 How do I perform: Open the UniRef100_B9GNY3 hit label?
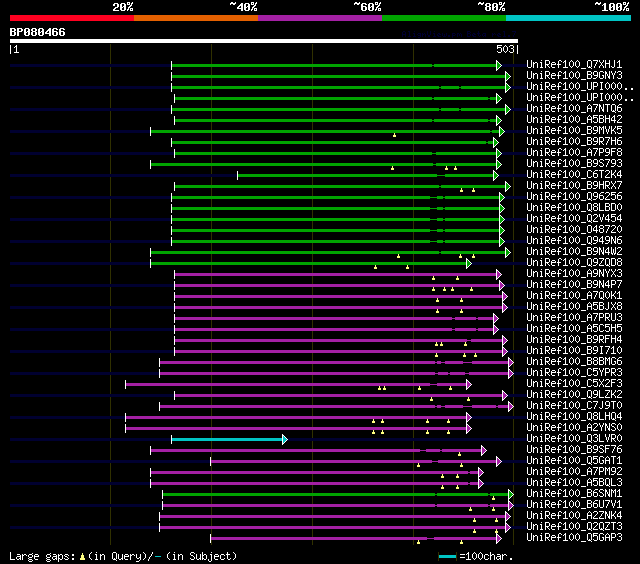point(574,75)
